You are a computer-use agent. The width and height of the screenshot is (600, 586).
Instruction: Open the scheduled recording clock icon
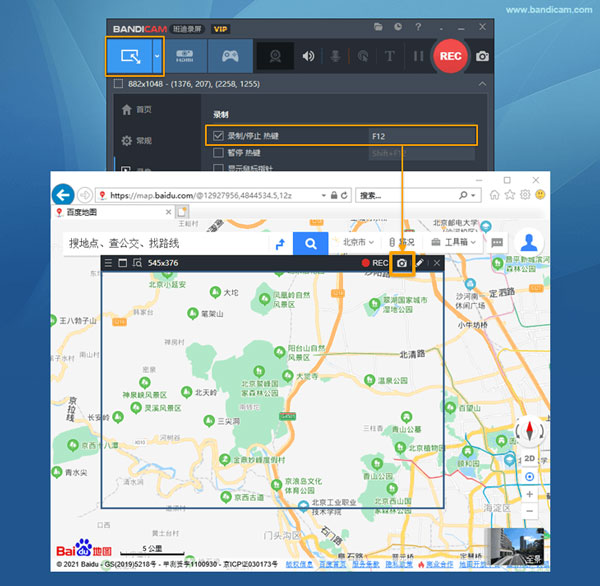tap(398, 27)
